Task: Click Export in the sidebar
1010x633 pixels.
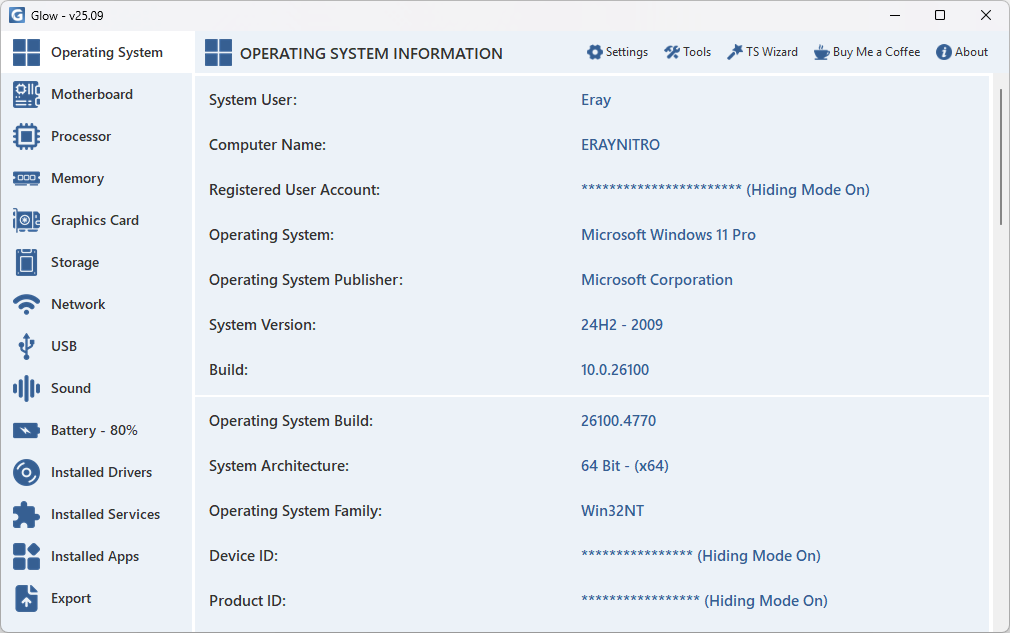Action: pyautogui.click(x=71, y=598)
